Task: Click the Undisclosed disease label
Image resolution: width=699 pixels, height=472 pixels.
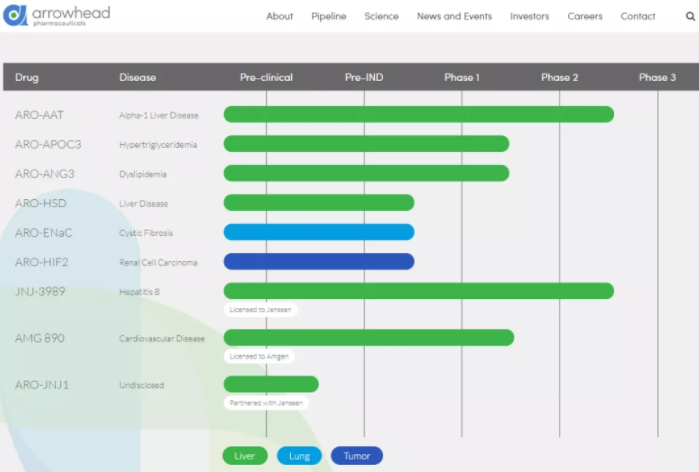Action: click(141, 386)
